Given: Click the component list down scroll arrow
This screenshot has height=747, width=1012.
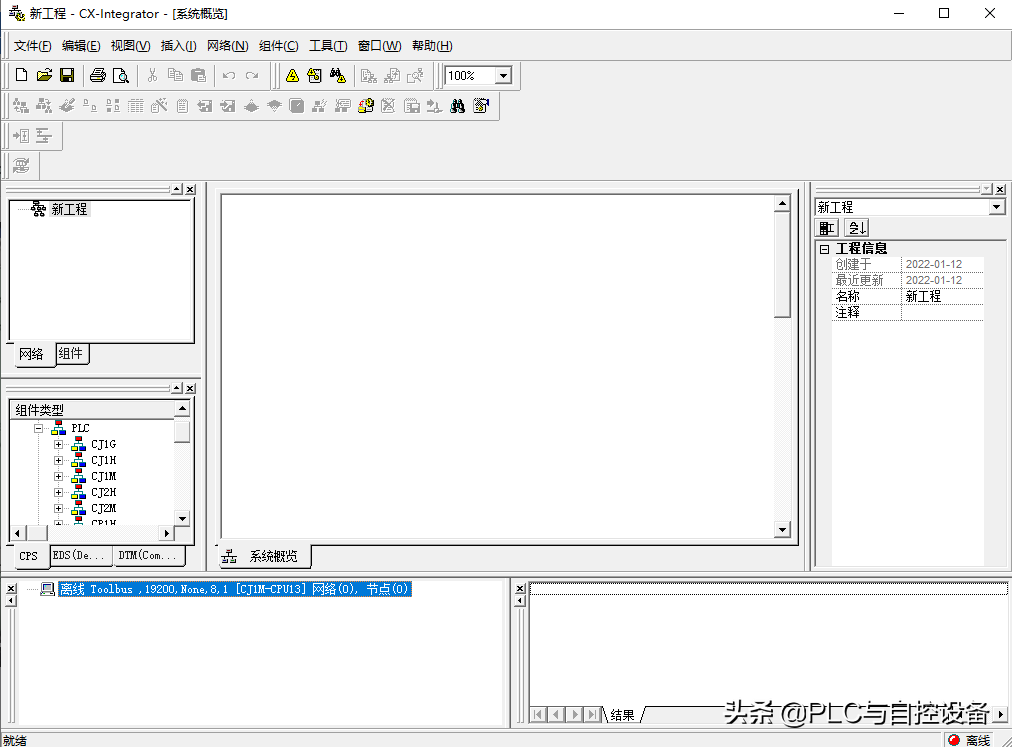Looking at the screenshot, I should 182,518.
